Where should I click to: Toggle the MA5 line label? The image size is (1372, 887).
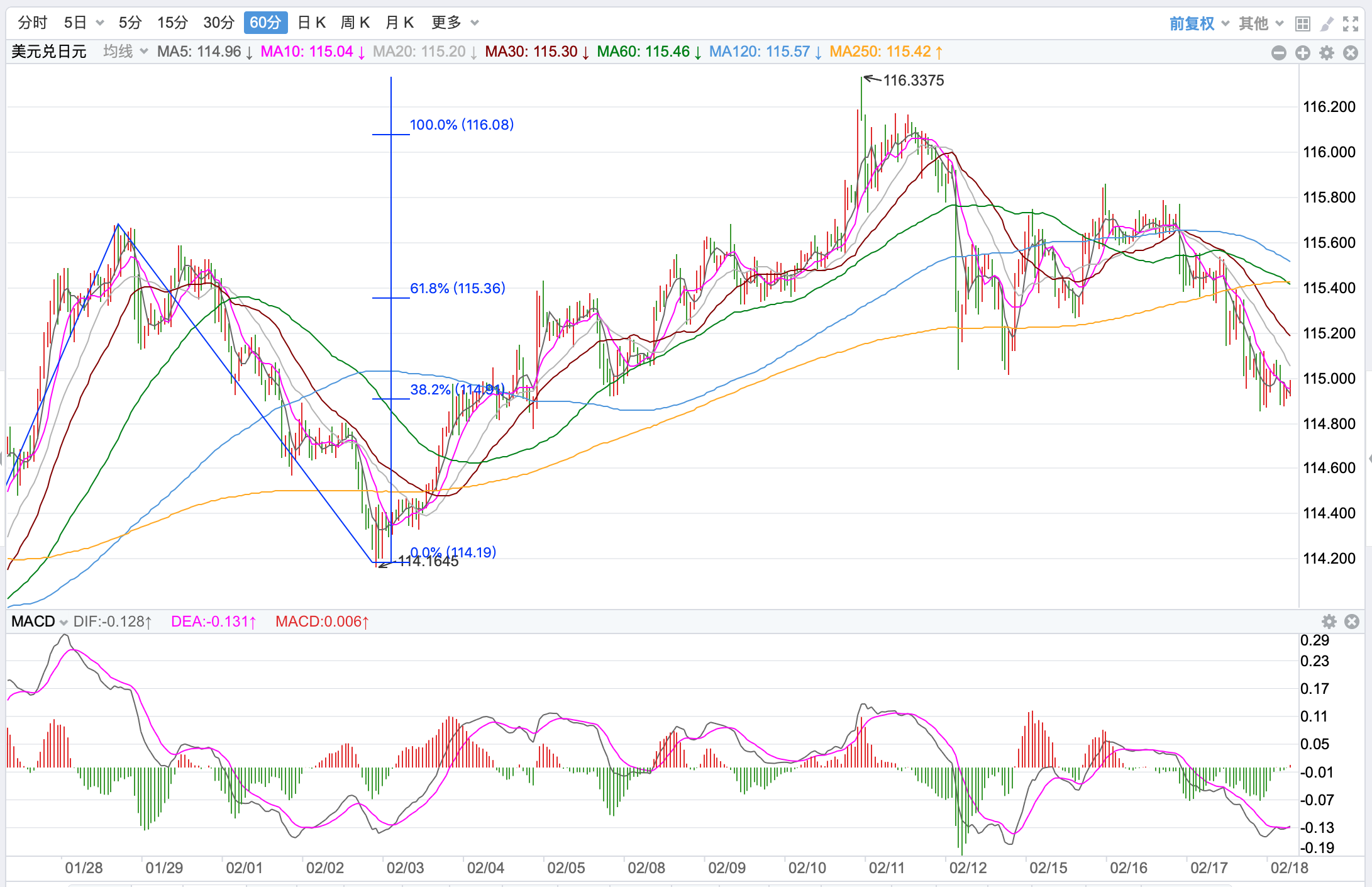pos(204,52)
